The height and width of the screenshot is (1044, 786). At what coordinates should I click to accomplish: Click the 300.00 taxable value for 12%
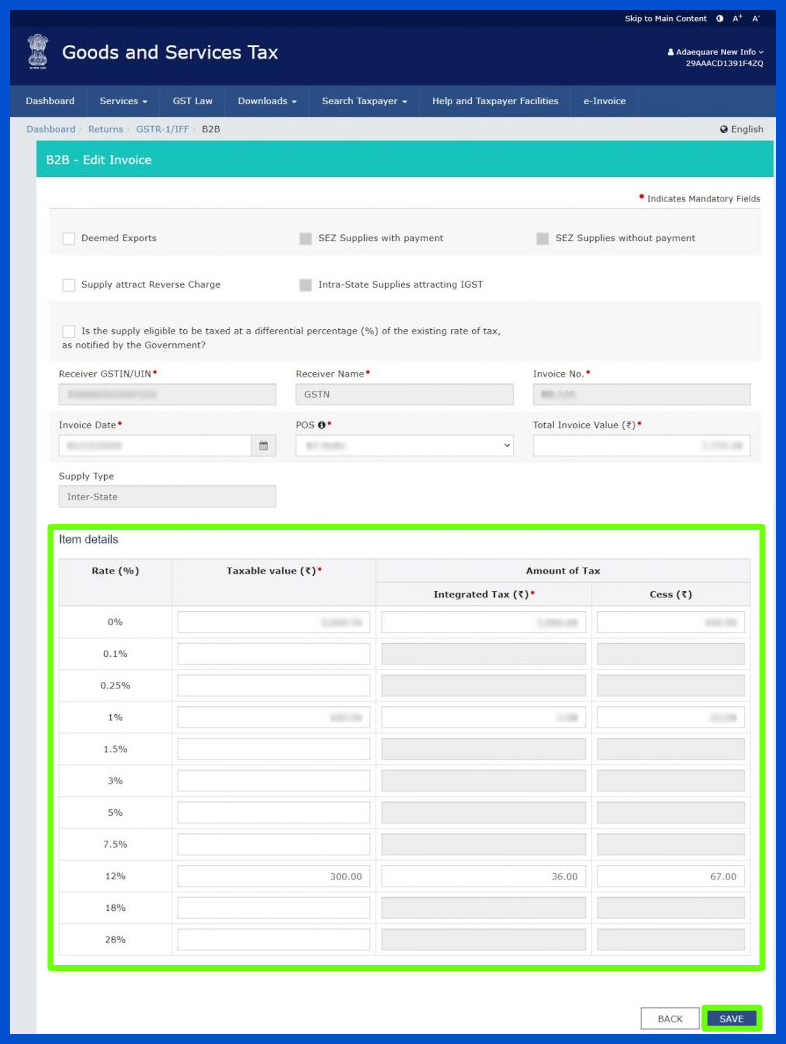274,876
